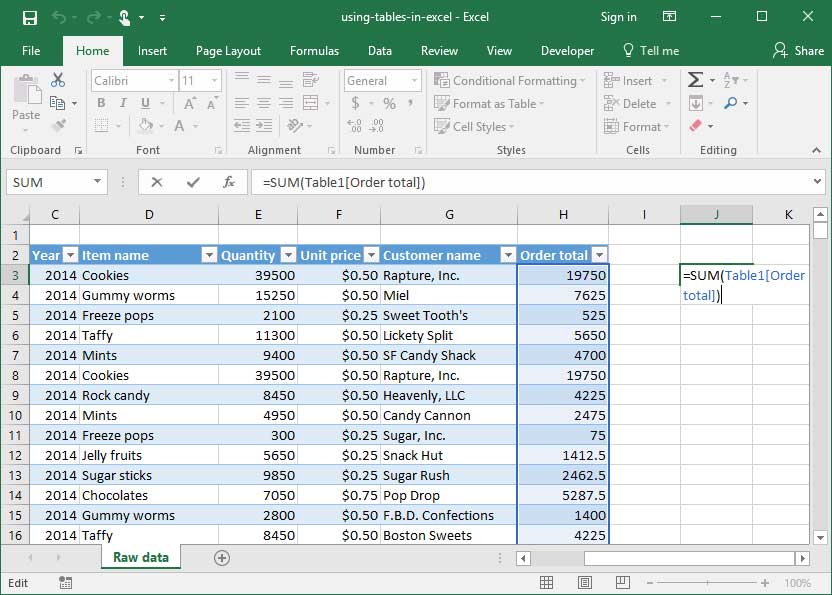Viewport: 832px width, 595px height.
Task: Switch to the Formulas ribbon tab
Action: click(x=314, y=50)
